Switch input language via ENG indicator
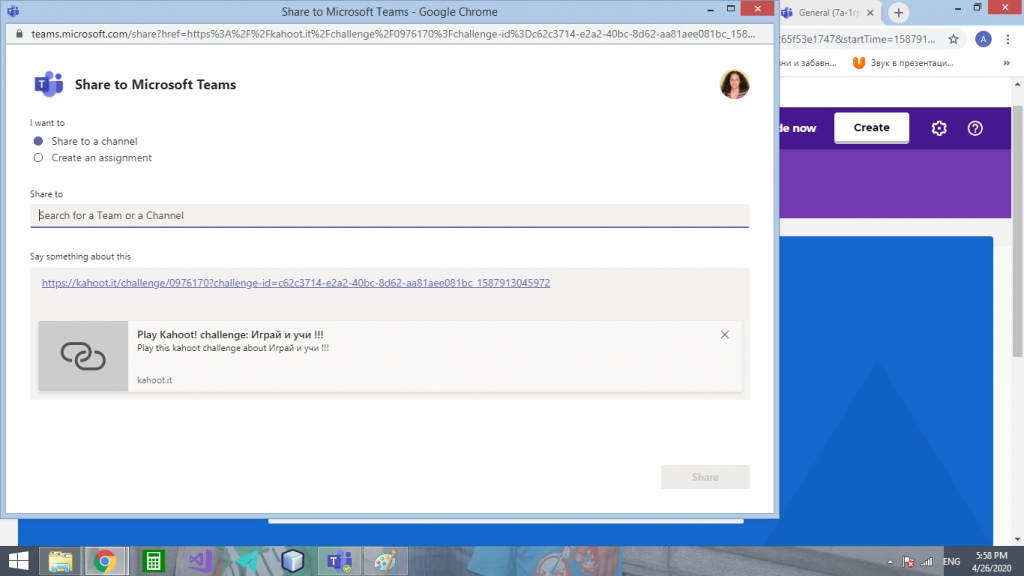 click(x=952, y=562)
